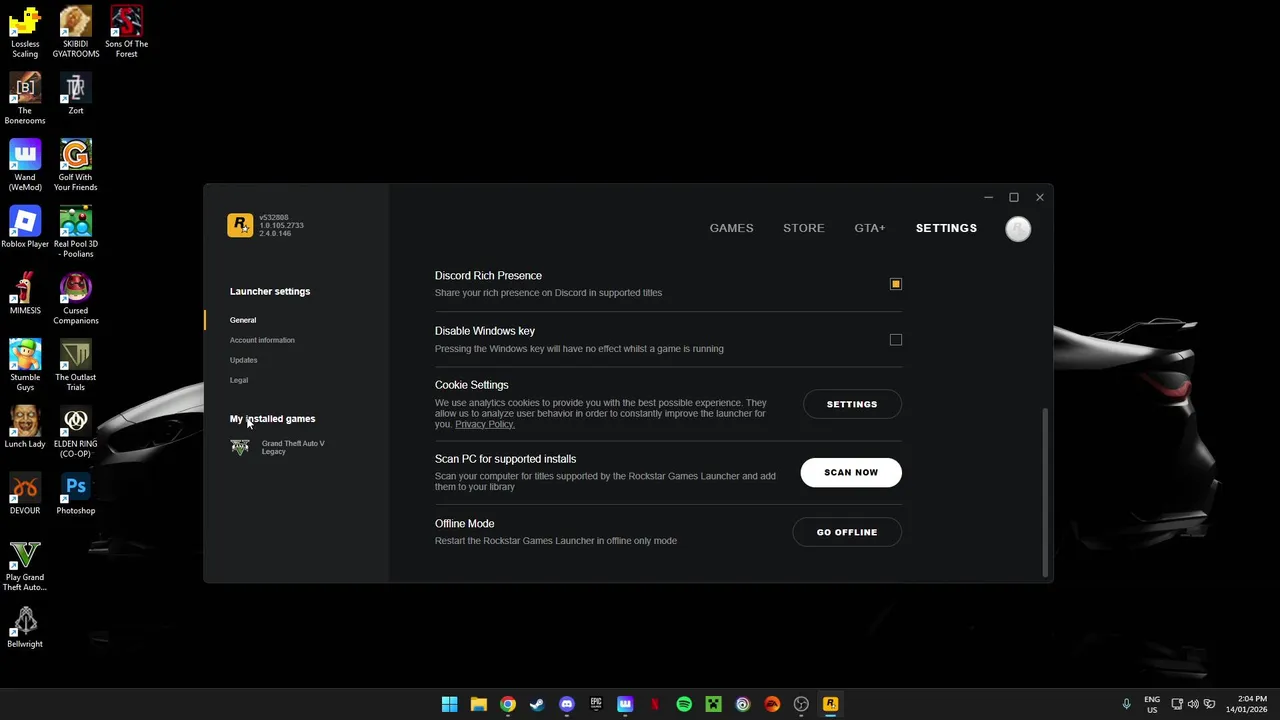The height and width of the screenshot is (720, 1280).
Task: Open Photoshop desktop shortcut
Action: click(x=76, y=494)
